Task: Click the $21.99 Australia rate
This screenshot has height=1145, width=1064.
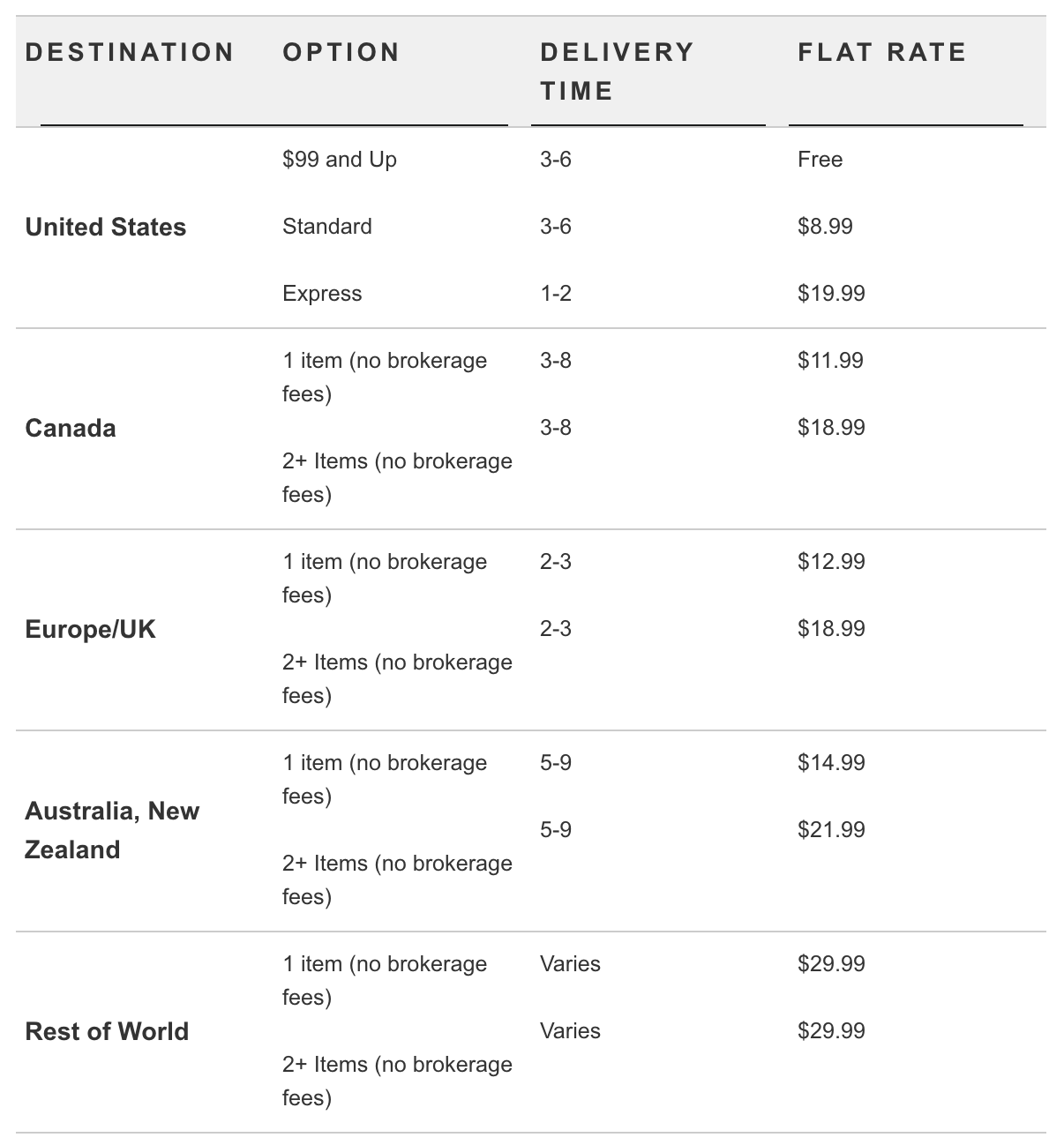Action: (x=831, y=830)
